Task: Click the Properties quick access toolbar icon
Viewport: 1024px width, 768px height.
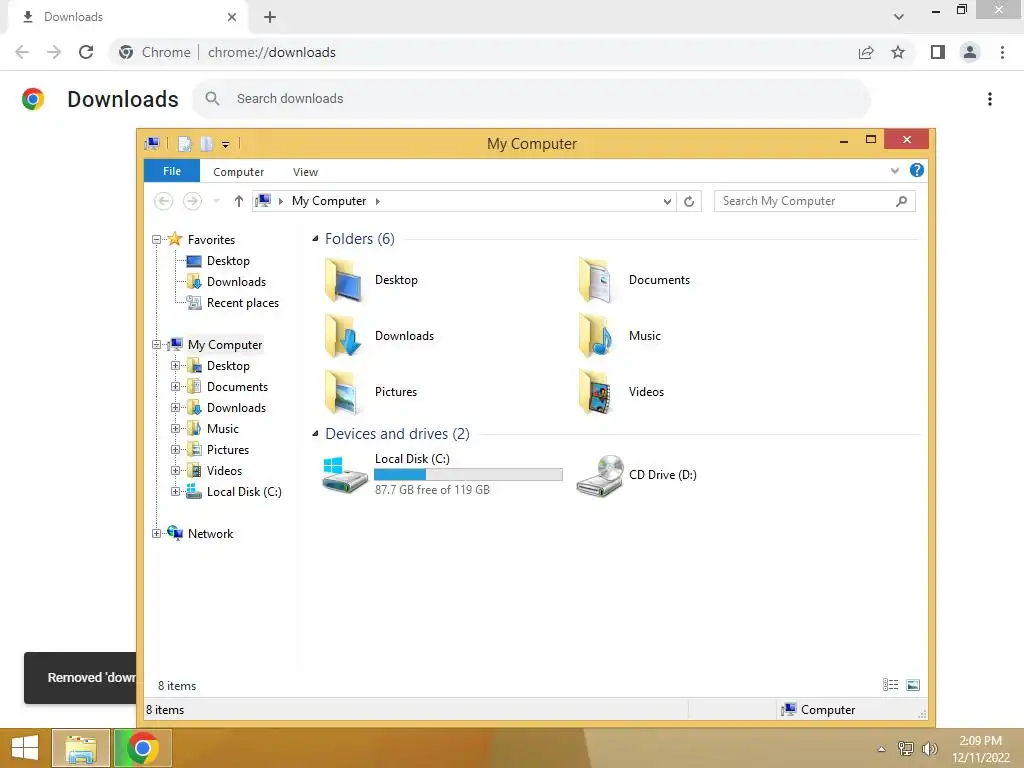Action: (185, 144)
